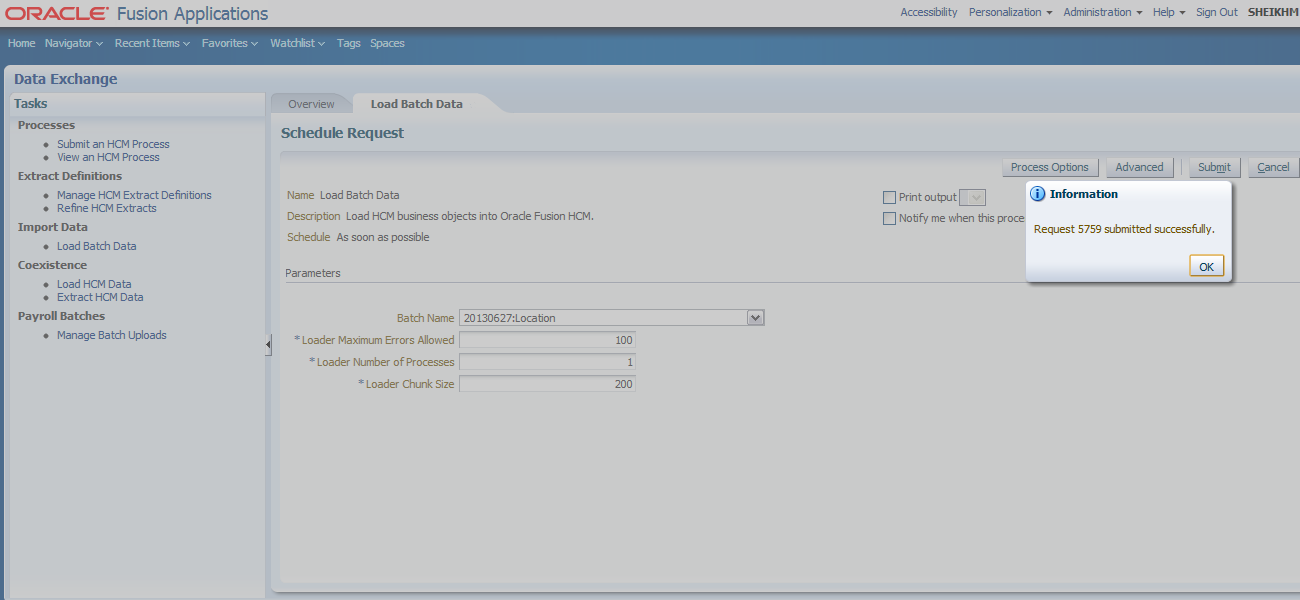Select the Load Batch Data tab

click(x=417, y=103)
